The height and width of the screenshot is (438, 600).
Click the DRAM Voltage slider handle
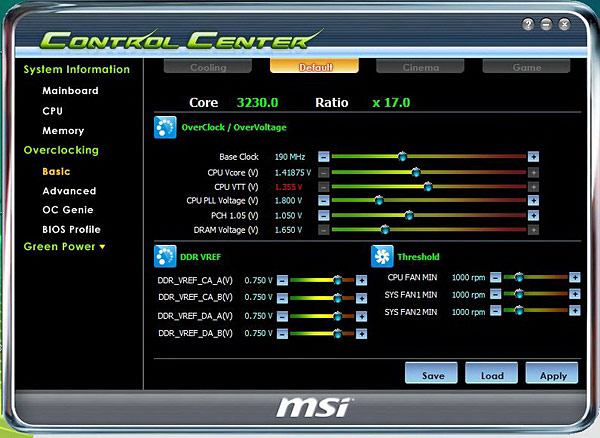click(x=385, y=230)
